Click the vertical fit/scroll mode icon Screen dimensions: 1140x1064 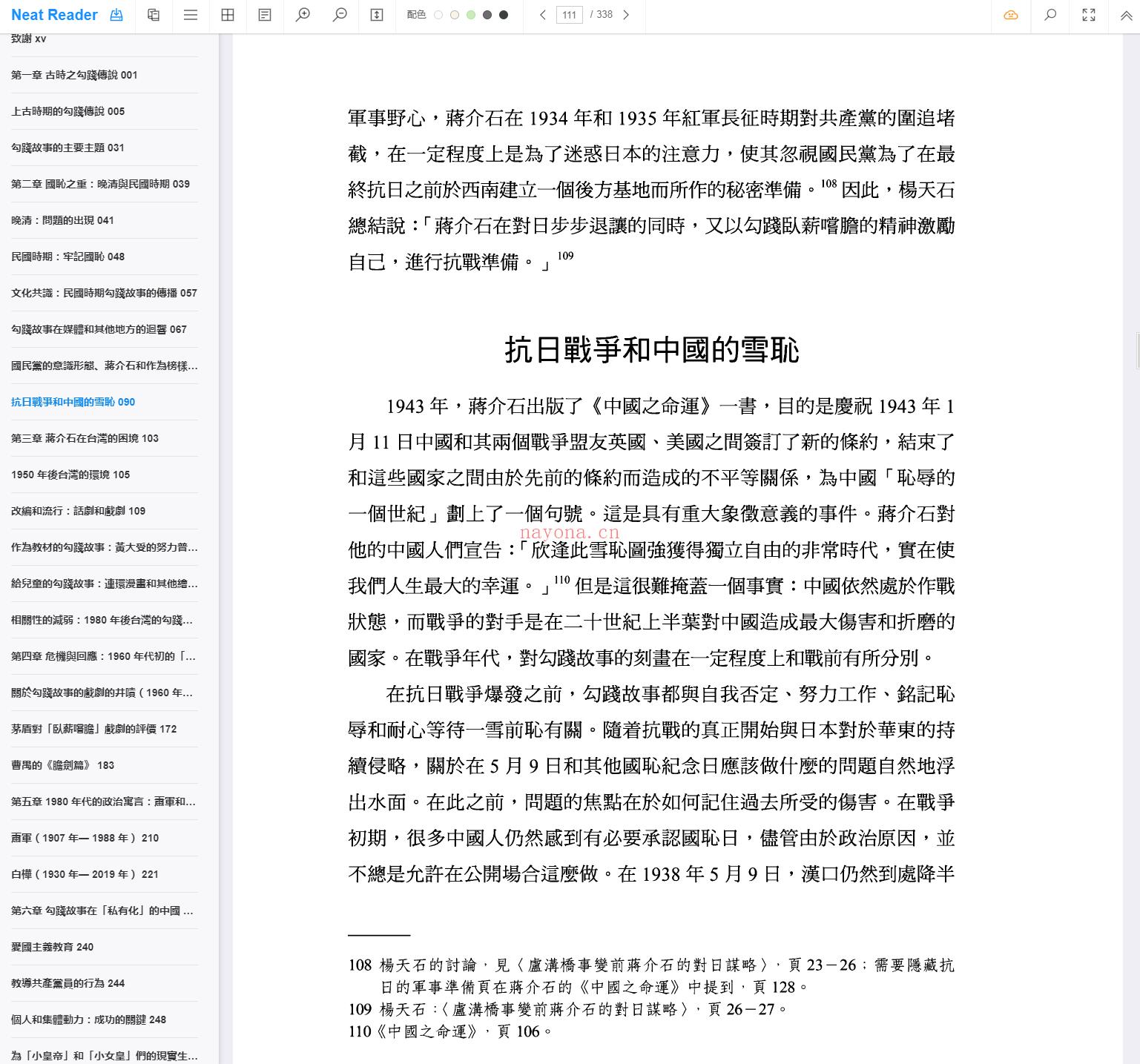pyautogui.click(x=377, y=15)
